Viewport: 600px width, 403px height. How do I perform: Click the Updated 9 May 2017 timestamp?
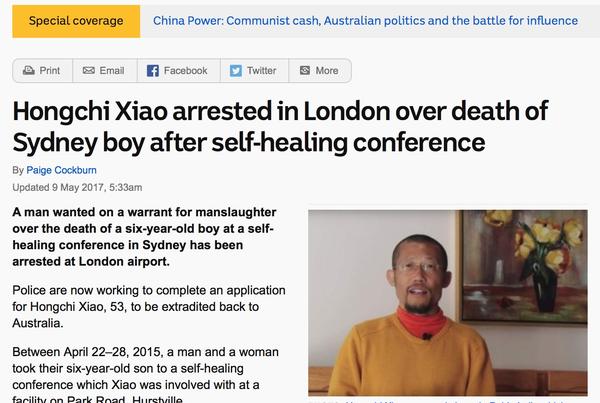tap(77, 188)
